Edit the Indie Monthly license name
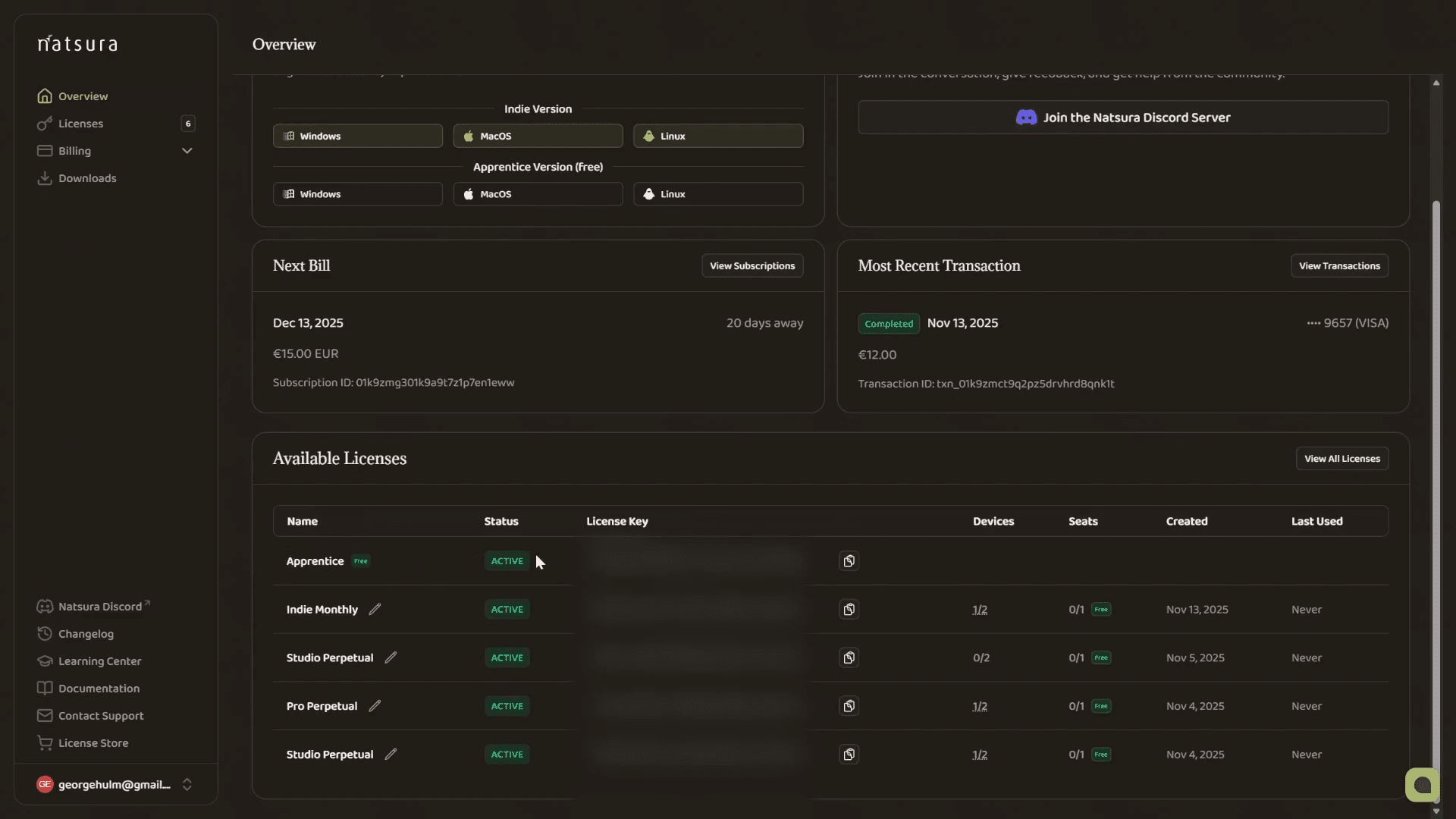The width and height of the screenshot is (1456, 819). tap(375, 610)
